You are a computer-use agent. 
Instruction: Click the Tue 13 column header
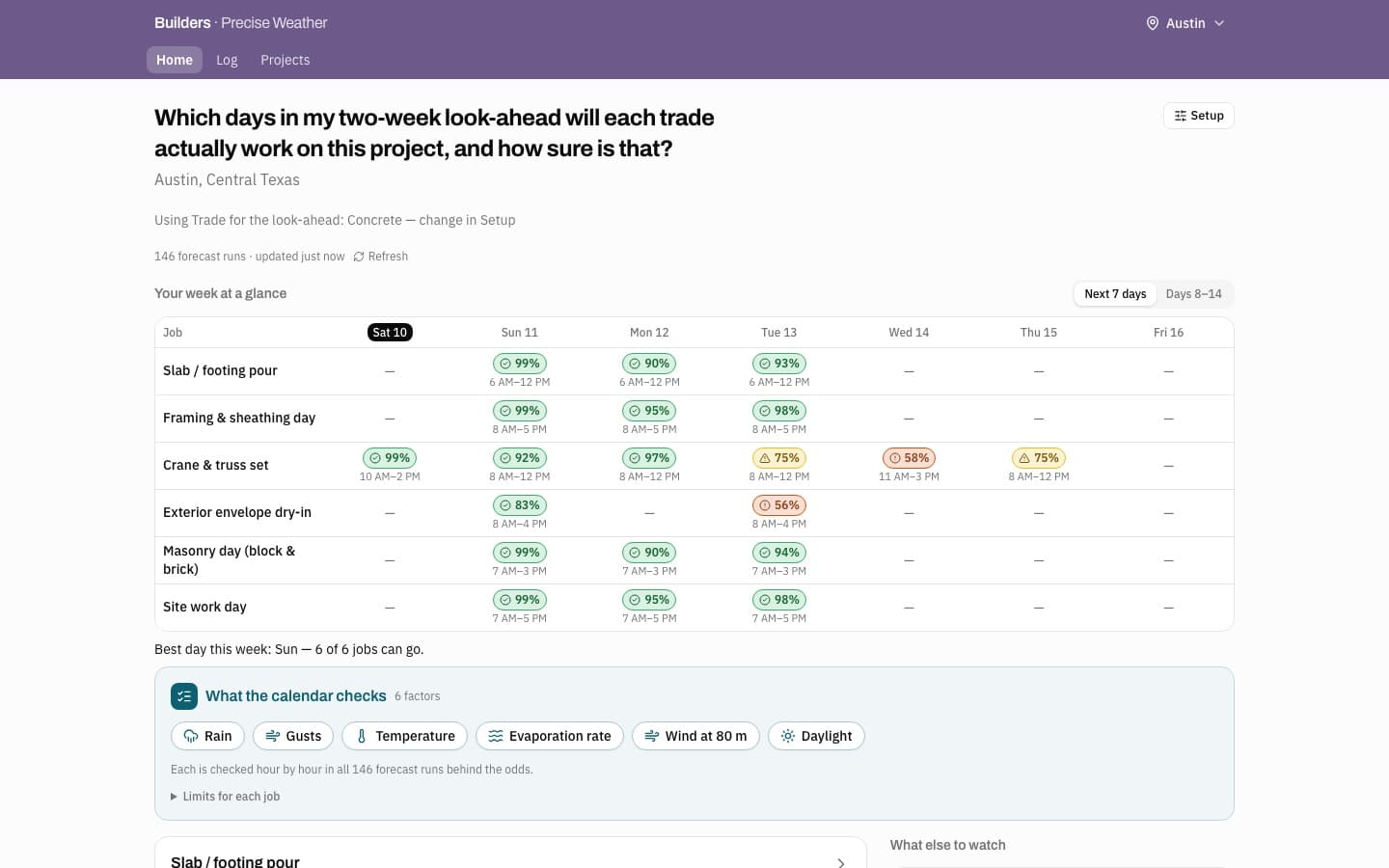pos(779,333)
